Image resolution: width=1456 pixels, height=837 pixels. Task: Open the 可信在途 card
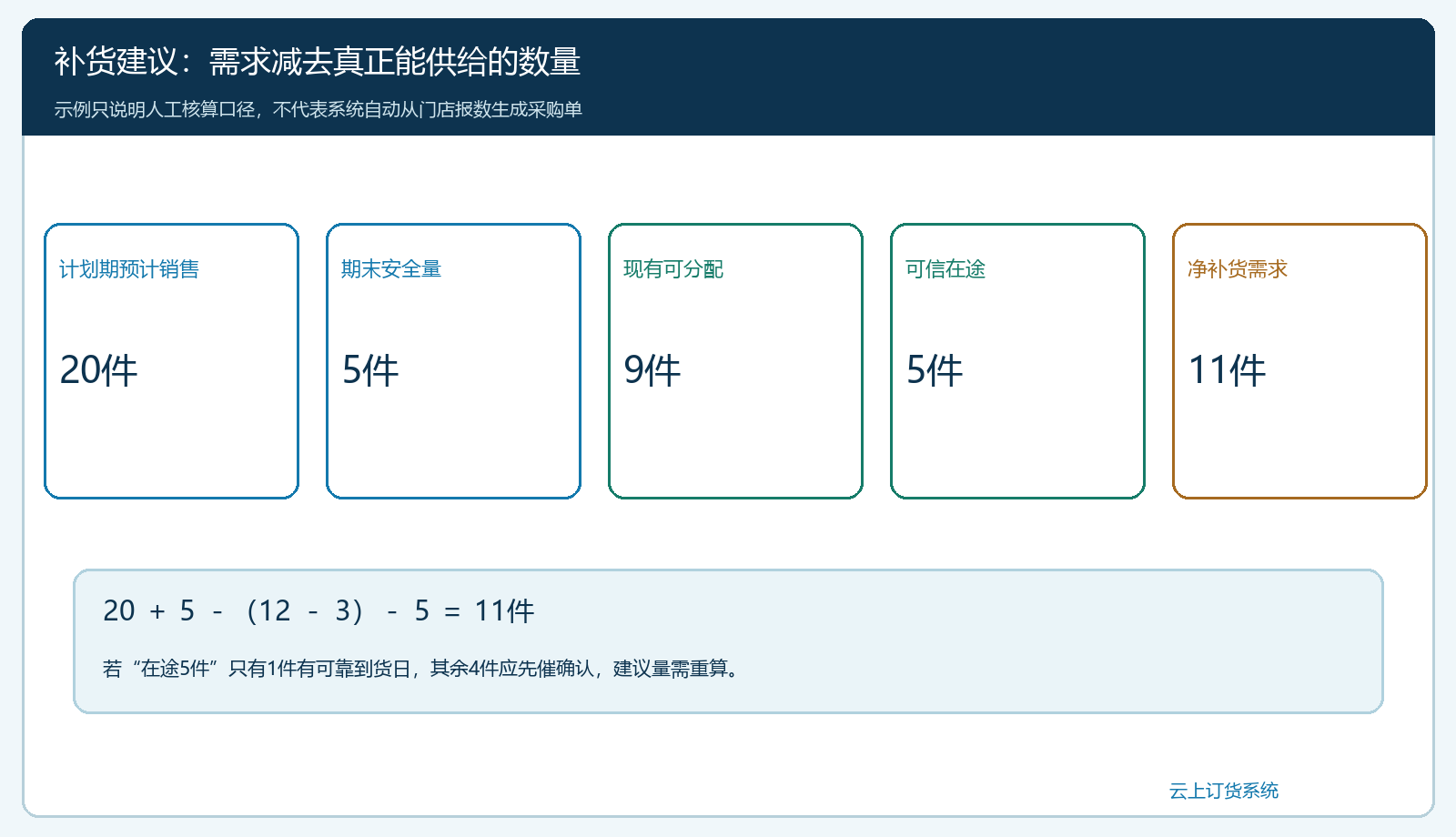[x=1018, y=361]
